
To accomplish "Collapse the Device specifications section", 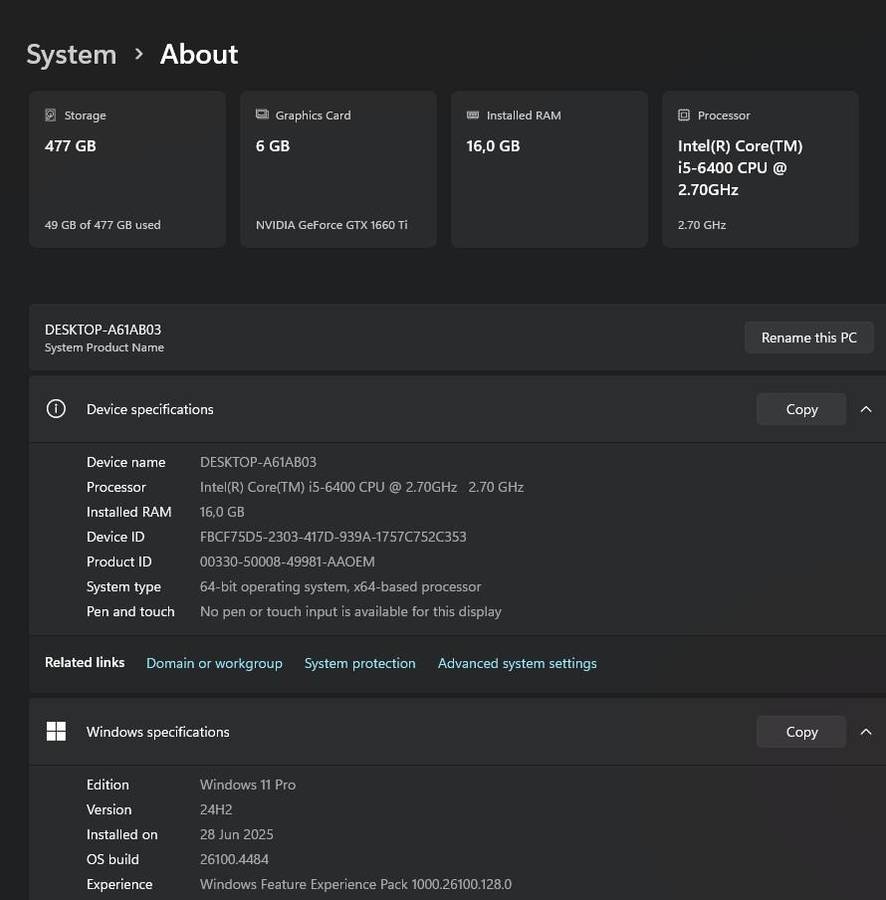I will coord(866,409).
